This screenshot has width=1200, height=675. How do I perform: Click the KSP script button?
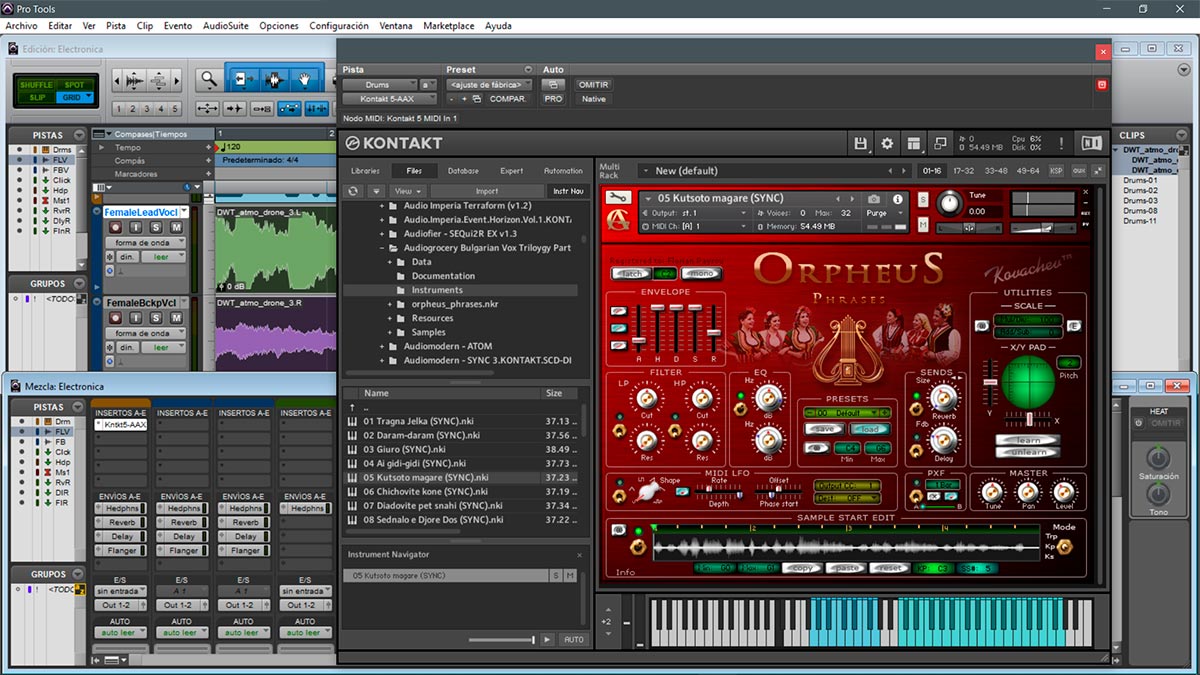click(x=1057, y=171)
